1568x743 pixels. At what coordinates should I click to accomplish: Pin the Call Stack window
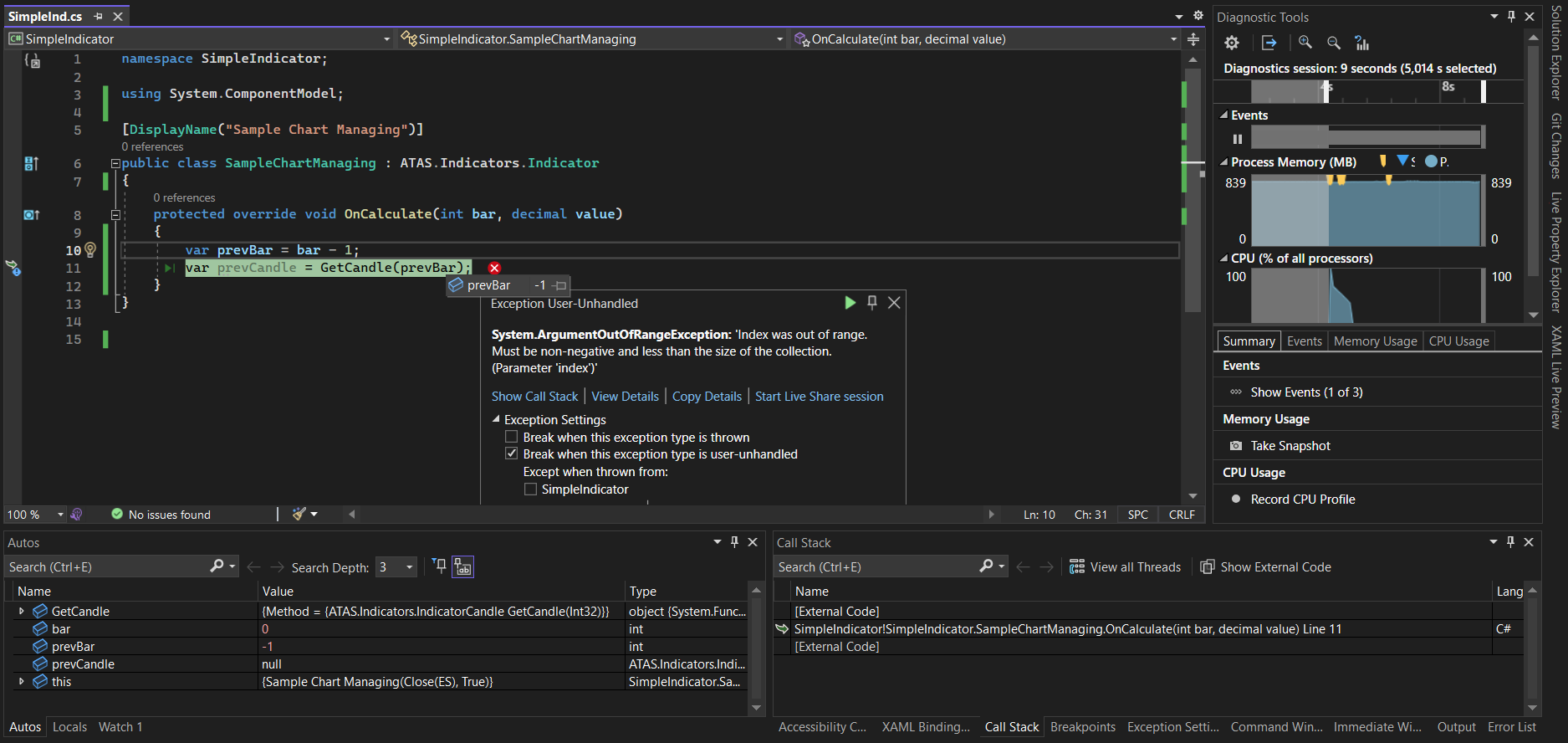pos(1510,542)
